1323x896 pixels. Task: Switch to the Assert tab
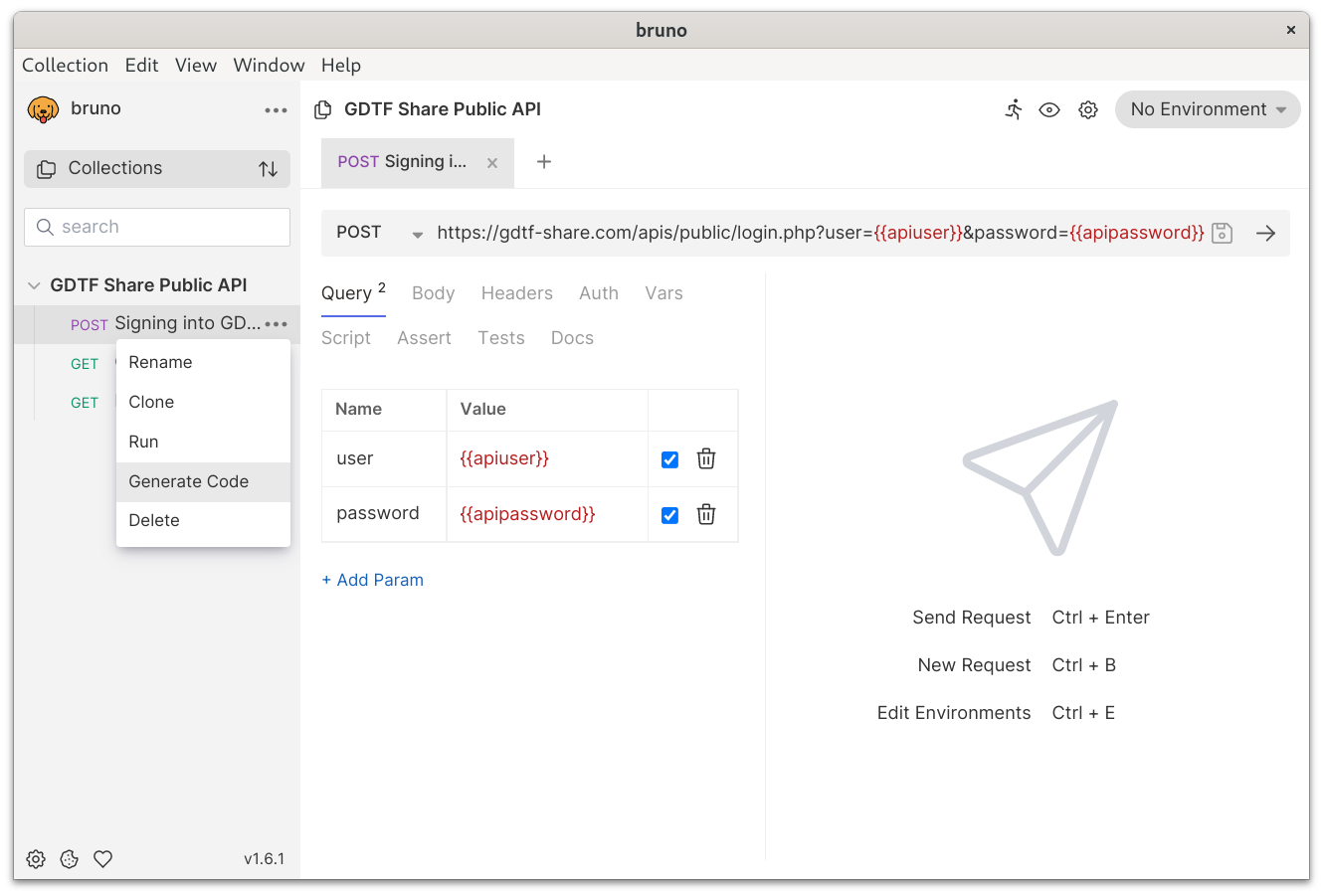tap(424, 338)
